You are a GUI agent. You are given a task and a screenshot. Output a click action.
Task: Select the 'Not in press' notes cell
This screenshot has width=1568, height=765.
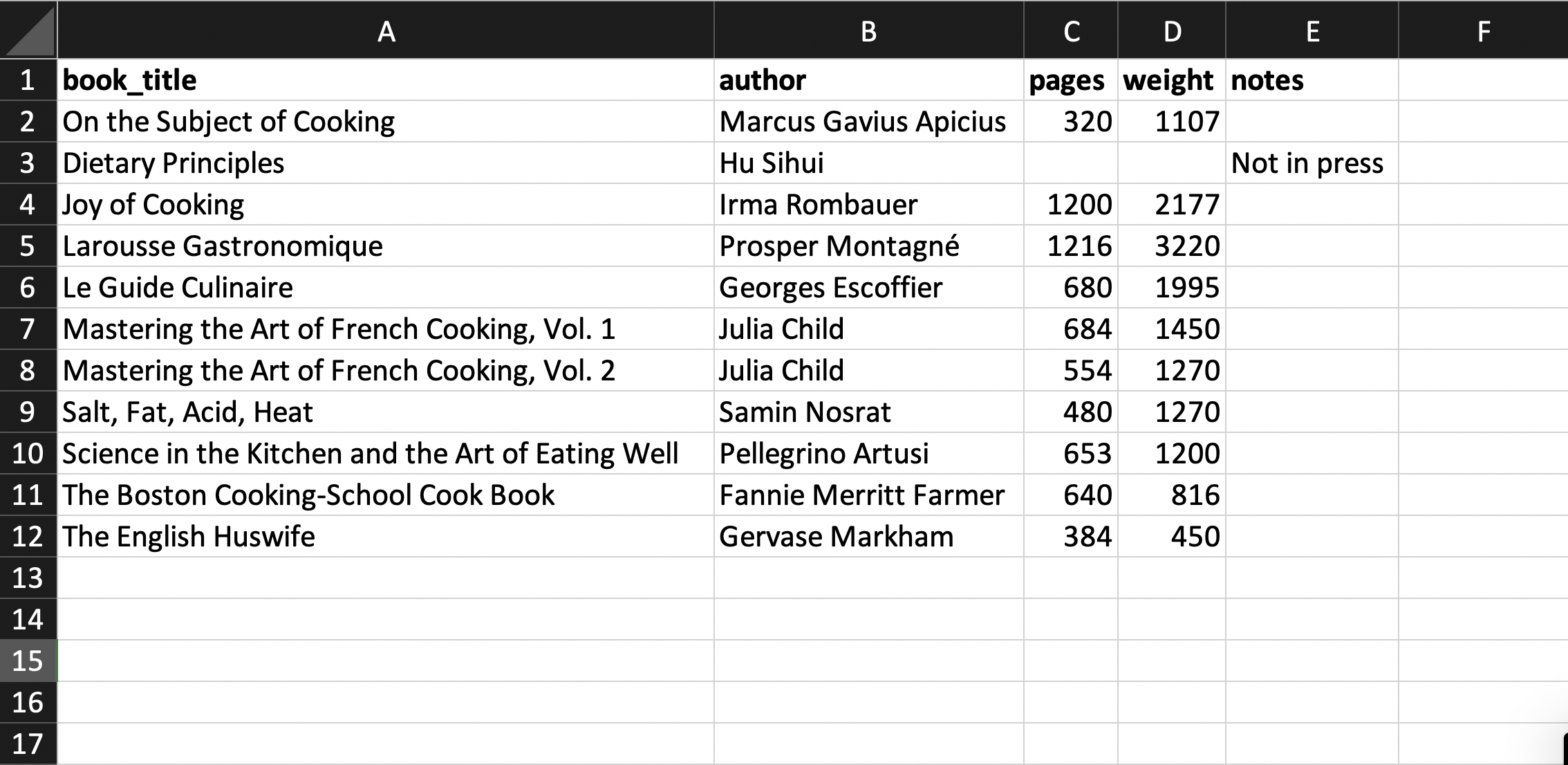pyautogui.click(x=1312, y=163)
